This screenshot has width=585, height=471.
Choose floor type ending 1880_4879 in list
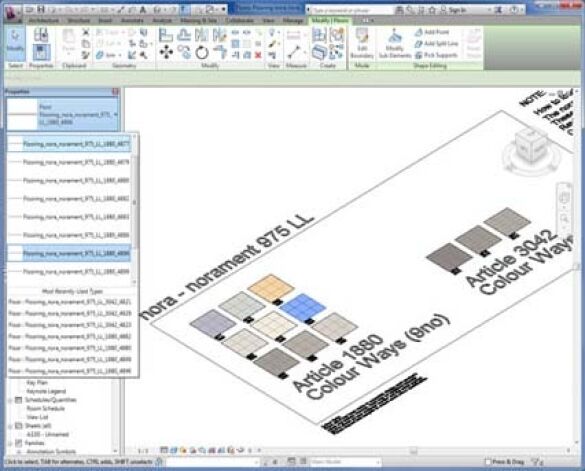click(x=69, y=162)
